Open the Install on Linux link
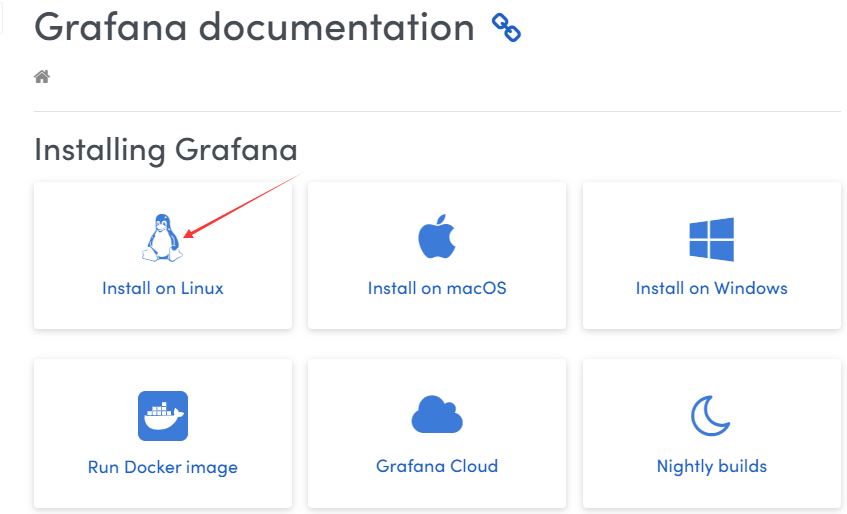Image resolution: width=847 pixels, height=514 pixels. (163, 288)
